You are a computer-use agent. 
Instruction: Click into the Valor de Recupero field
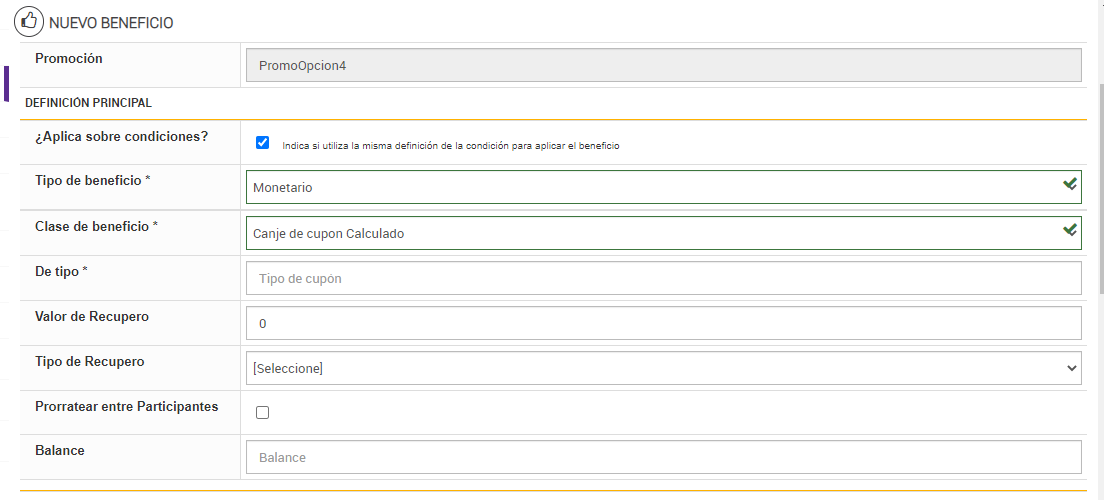[x=663, y=323]
